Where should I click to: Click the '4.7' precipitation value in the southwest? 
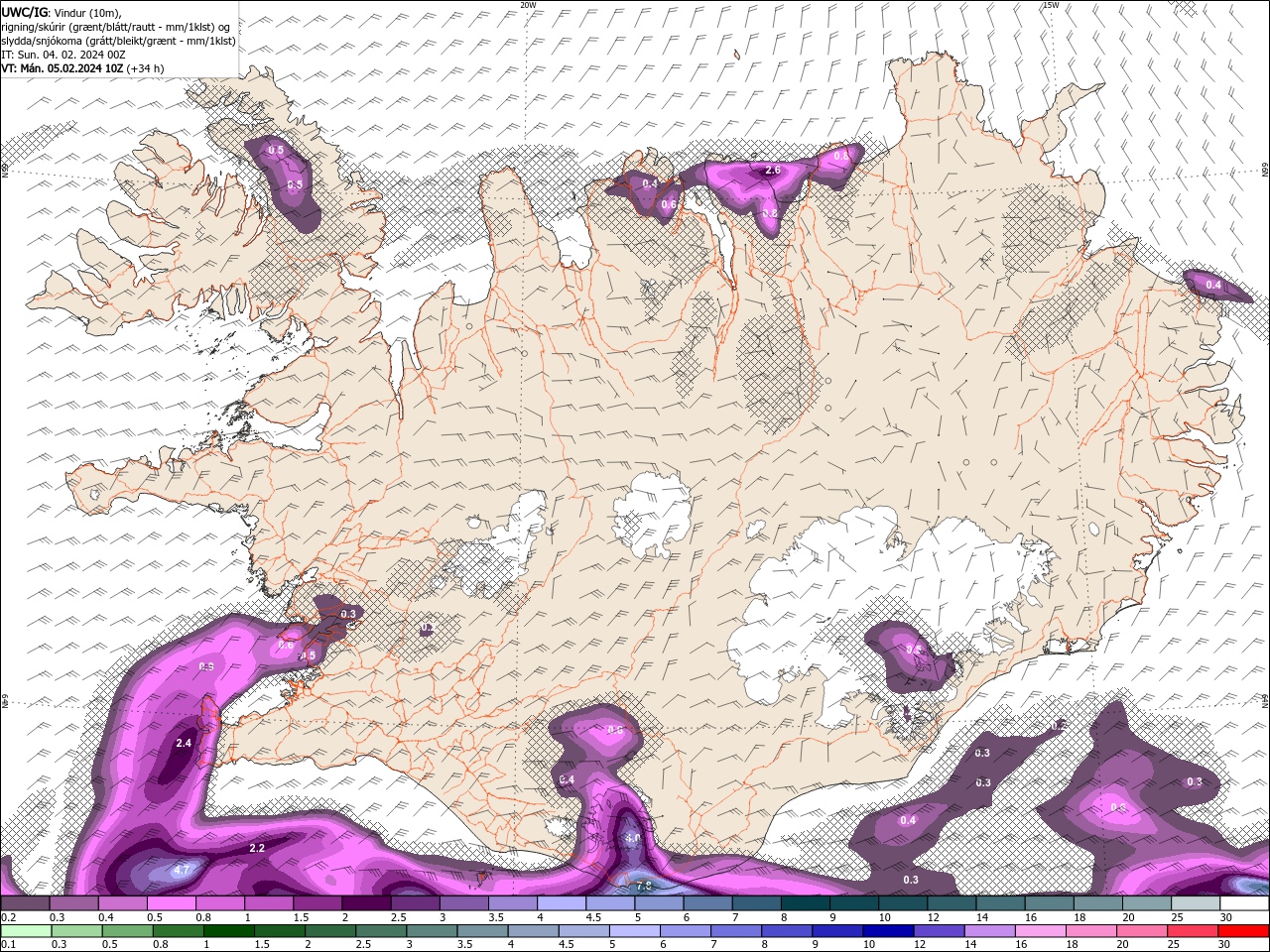pos(182,871)
